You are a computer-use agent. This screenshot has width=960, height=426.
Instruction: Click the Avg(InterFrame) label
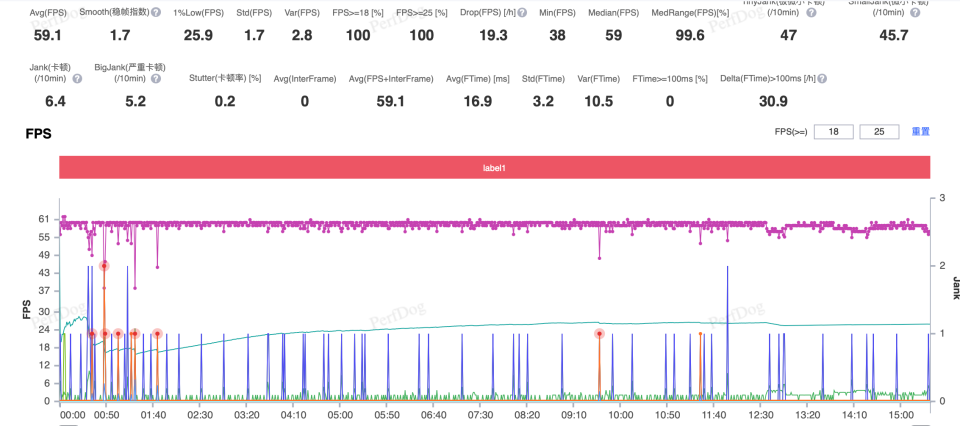[x=305, y=79]
